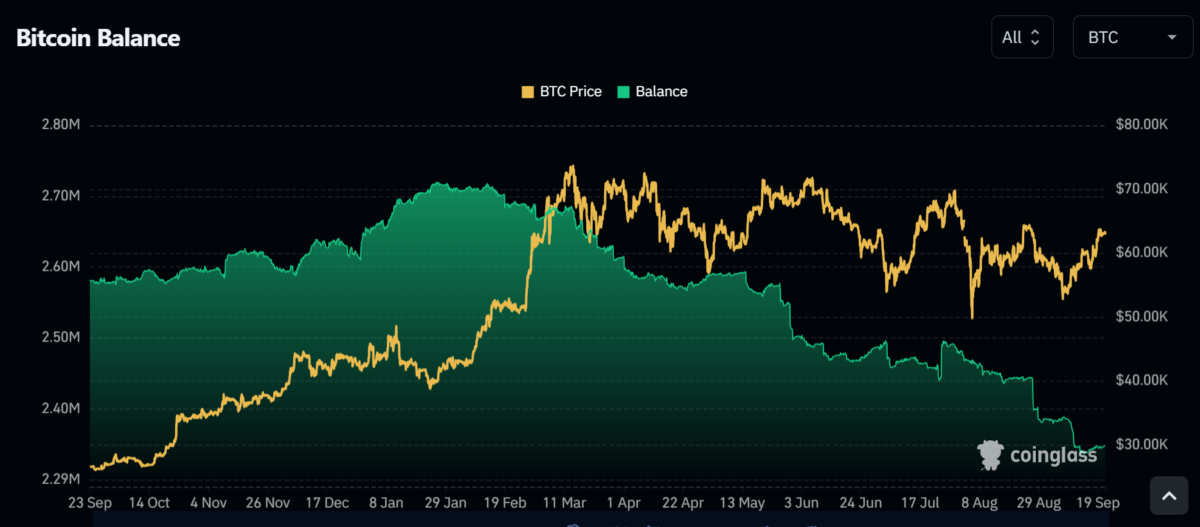
Task: Click the 23 Sep date label on x-axis
Action: click(x=91, y=503)
